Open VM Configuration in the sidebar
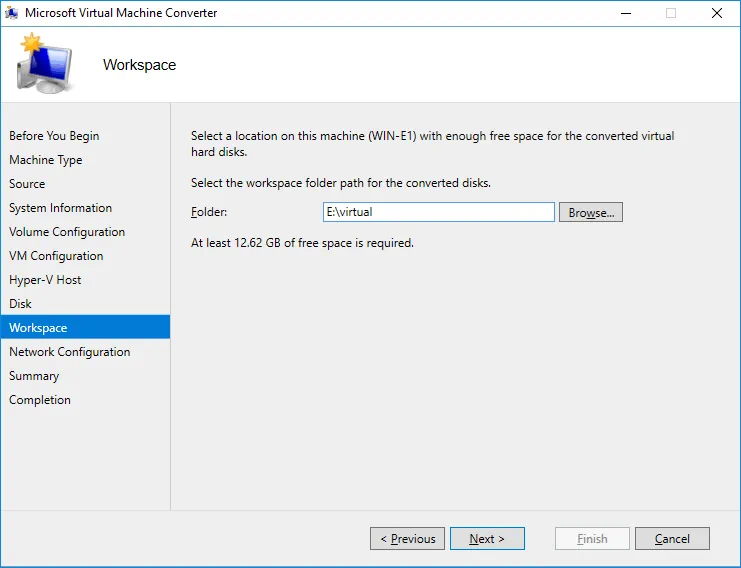The image size is (741, 568). [56, 256]
